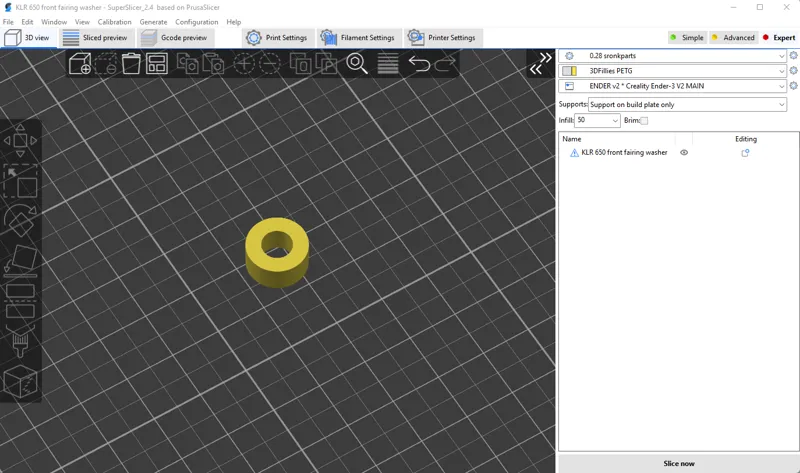Open the print profile settings gear
Image resolution: width=800 pixels, height=473 pixels.
793,56
